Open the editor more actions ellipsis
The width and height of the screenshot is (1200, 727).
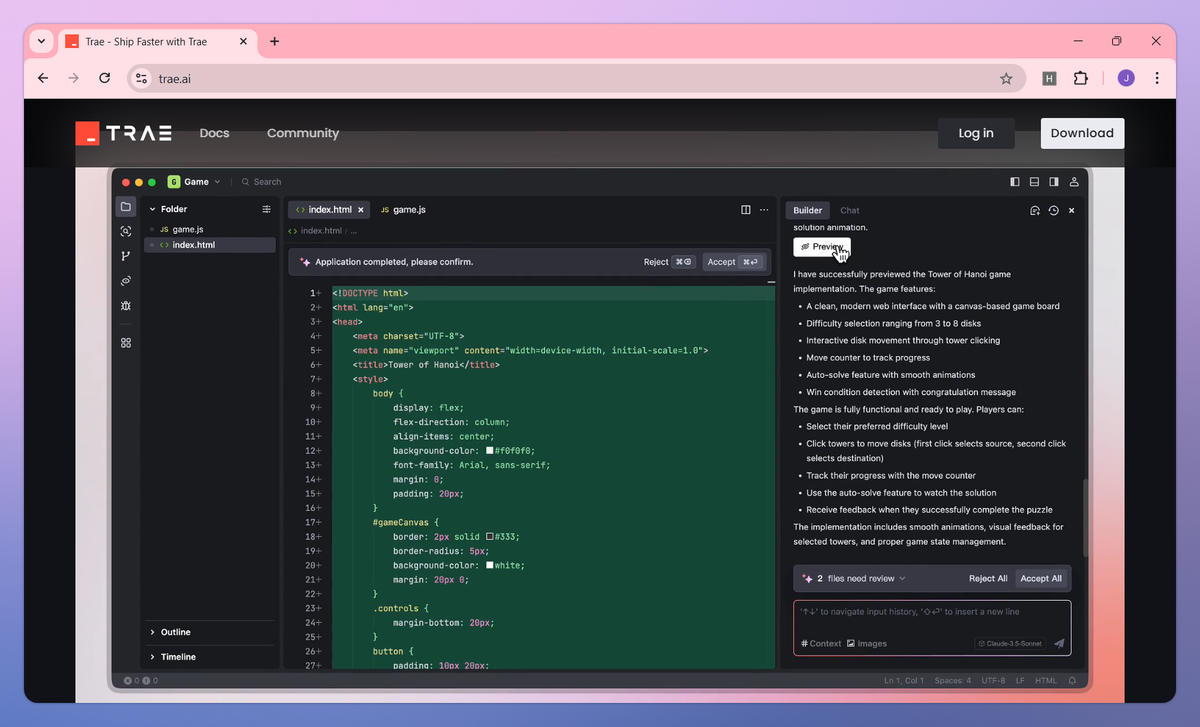click(x=765, y=210)
